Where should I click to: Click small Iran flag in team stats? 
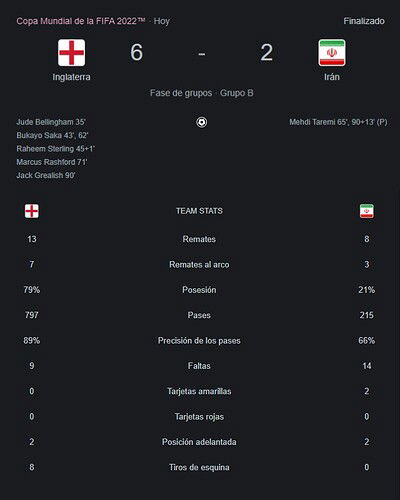click(x=367, y=211)
